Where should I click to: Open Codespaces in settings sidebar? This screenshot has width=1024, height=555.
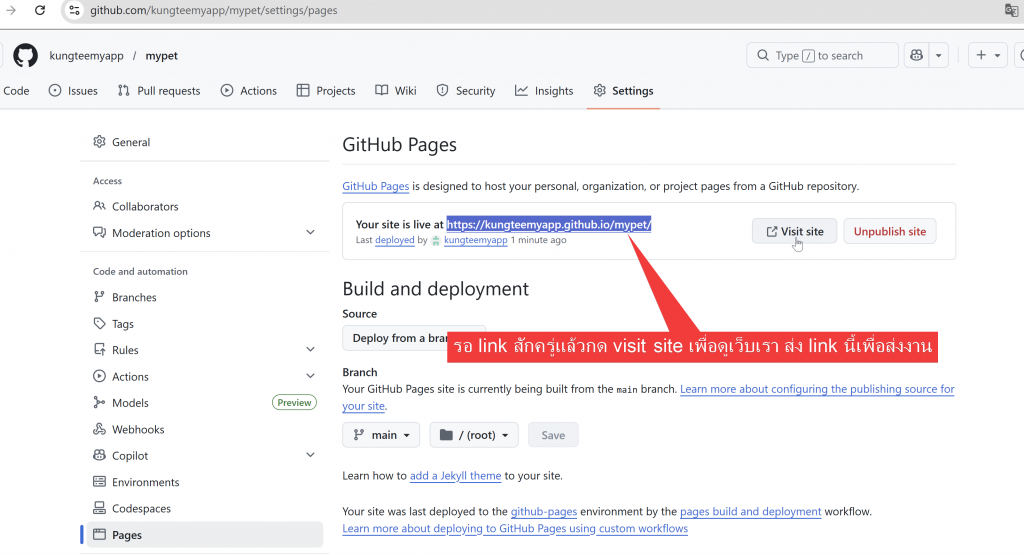click(x=141, y=508)
